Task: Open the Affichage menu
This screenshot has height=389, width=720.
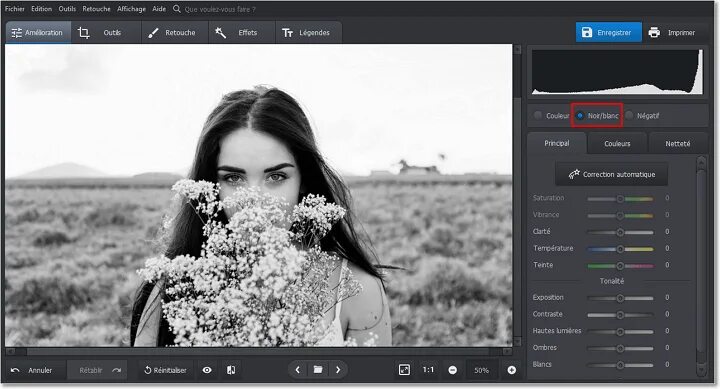Action: pos(131,9)
